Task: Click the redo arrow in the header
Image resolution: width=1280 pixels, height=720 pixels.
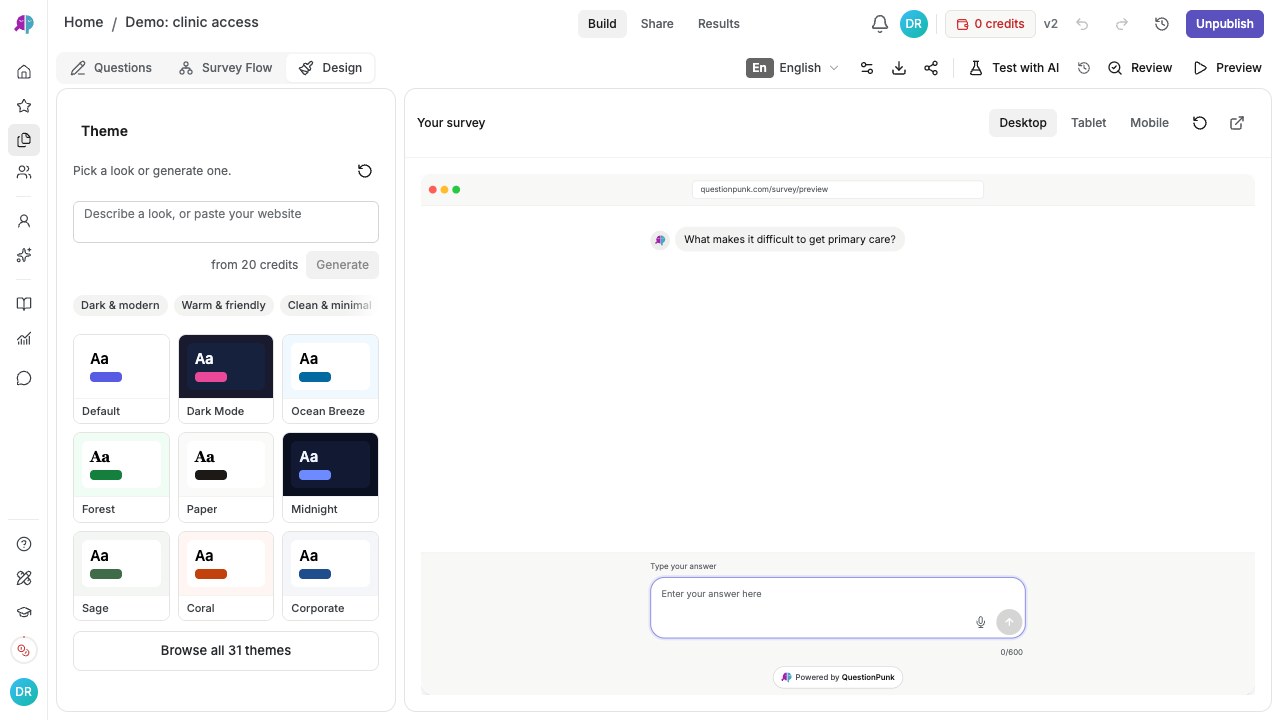Action: [1122, 24]
